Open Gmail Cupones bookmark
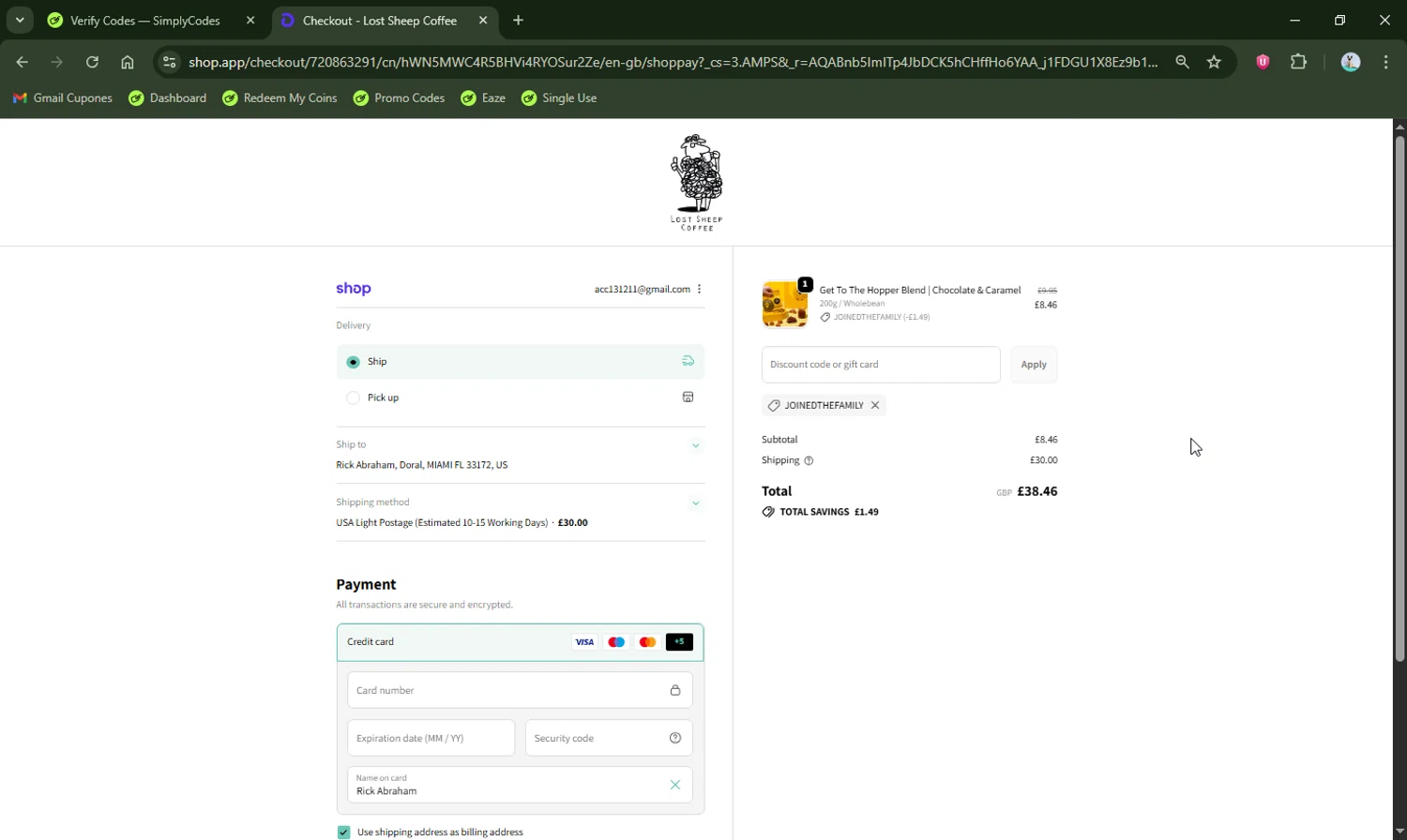Screen dimensions: 1407x840 coord(63,98)
